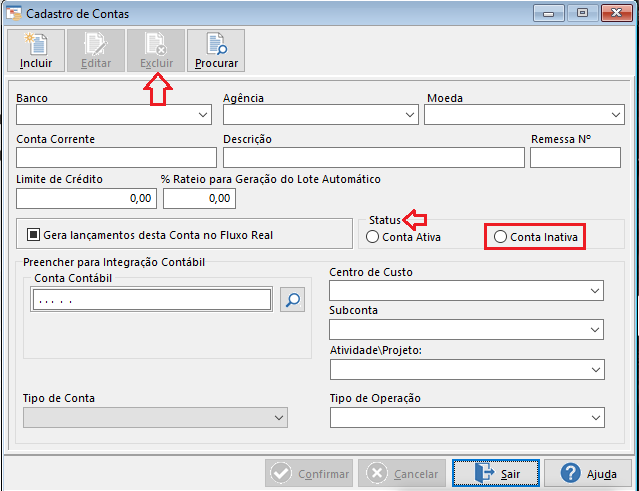Click the % Rateio para Geração field

199,198
